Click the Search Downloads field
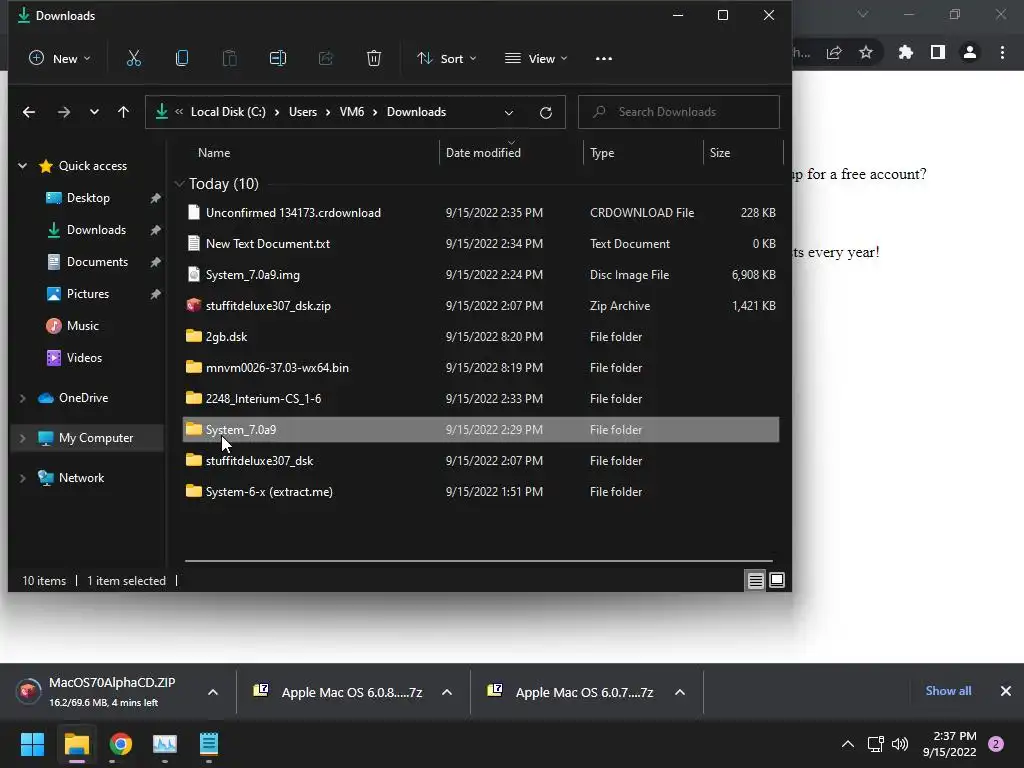This screenshot has width=1024, height=768. tap(679, 112)
